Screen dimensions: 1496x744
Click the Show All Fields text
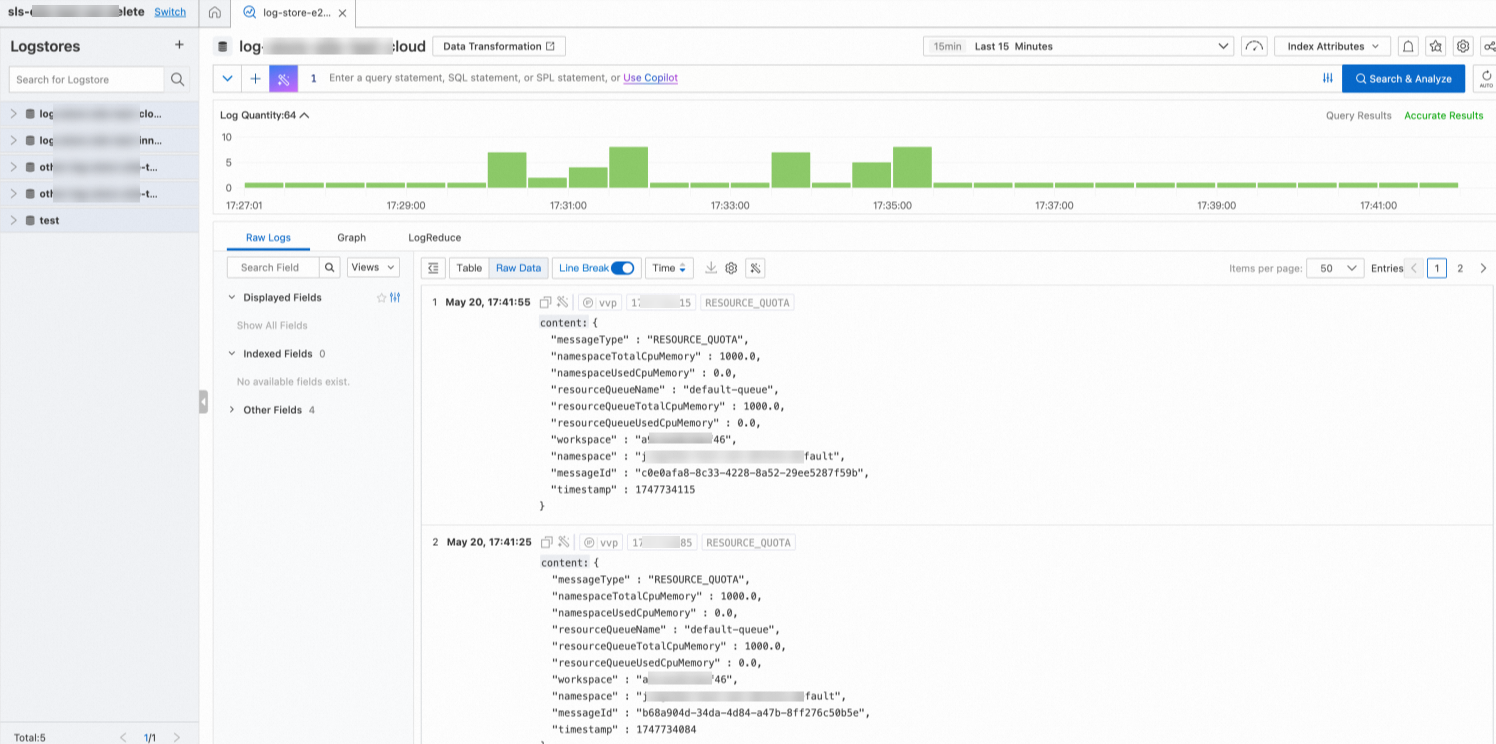[272, 326]
